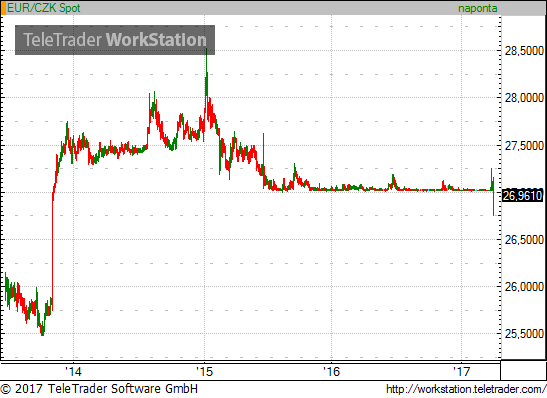Click the EUR/CZK Spot chart title
This screenshot has width=547, height=398.
[x=44, y=8]
